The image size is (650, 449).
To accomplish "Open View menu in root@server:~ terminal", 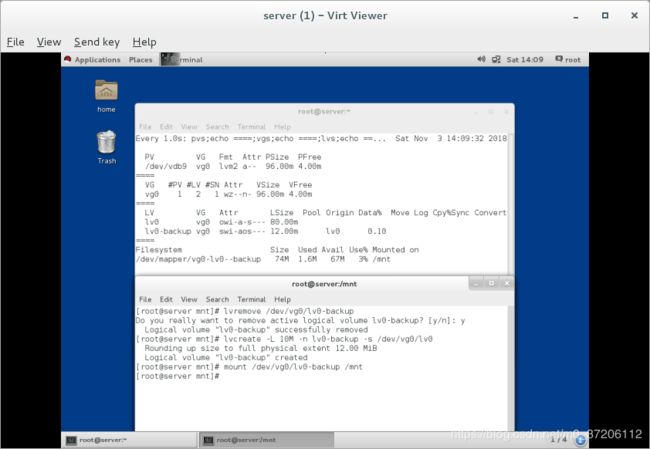I will [x=189, y=126].
